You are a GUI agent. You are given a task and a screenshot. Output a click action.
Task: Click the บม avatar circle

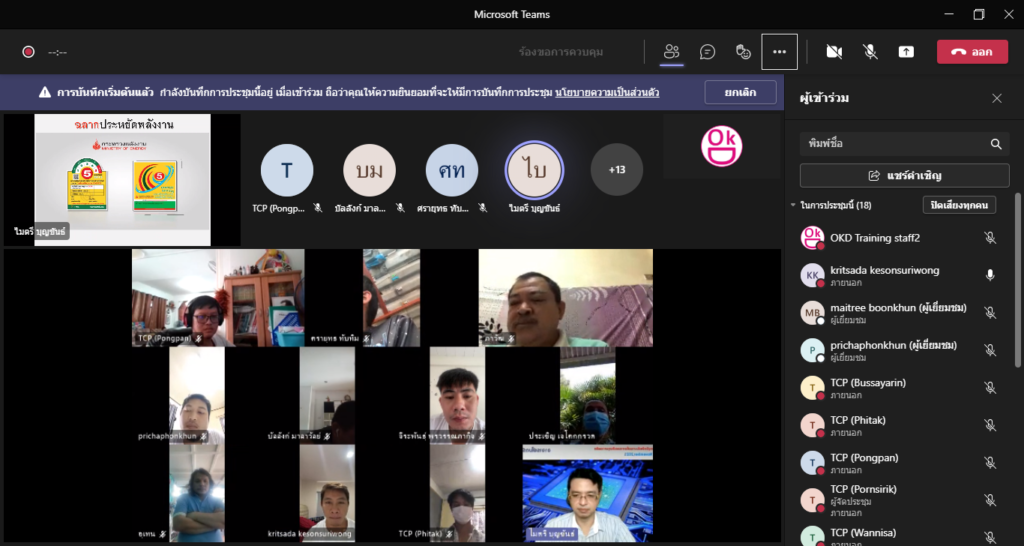369,170
